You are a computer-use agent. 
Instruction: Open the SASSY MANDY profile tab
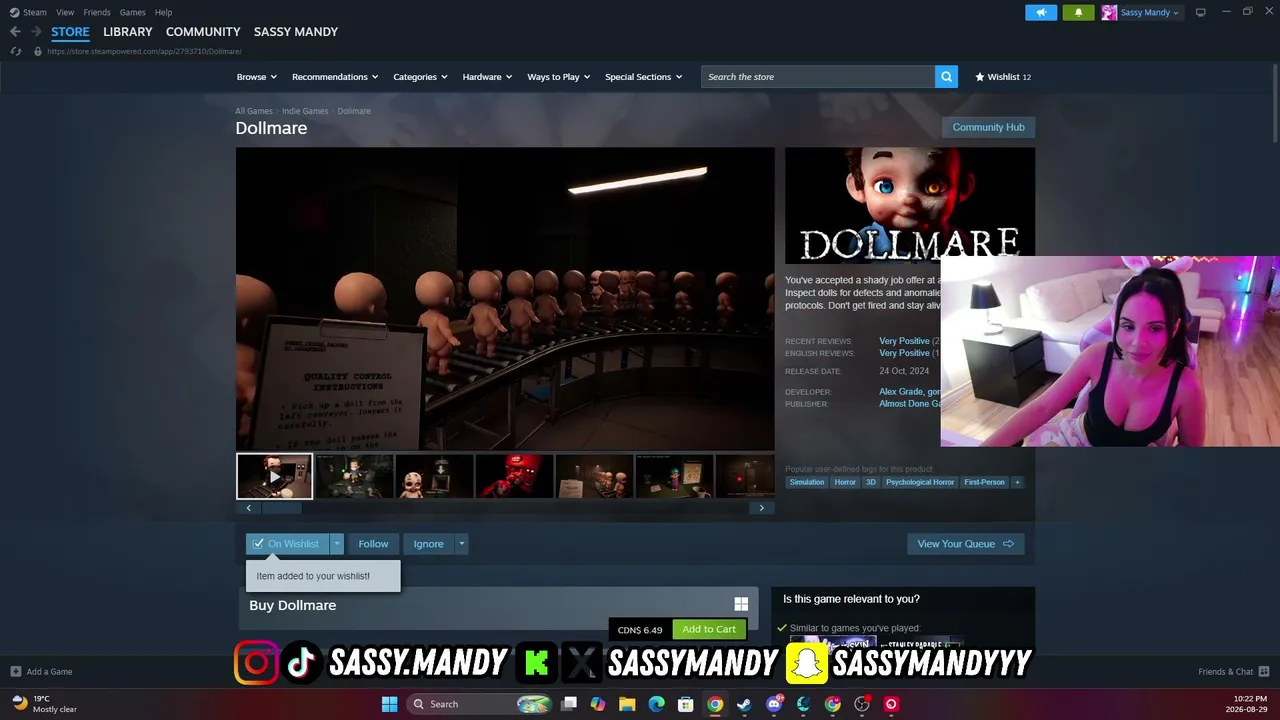(x=296, y=32)
